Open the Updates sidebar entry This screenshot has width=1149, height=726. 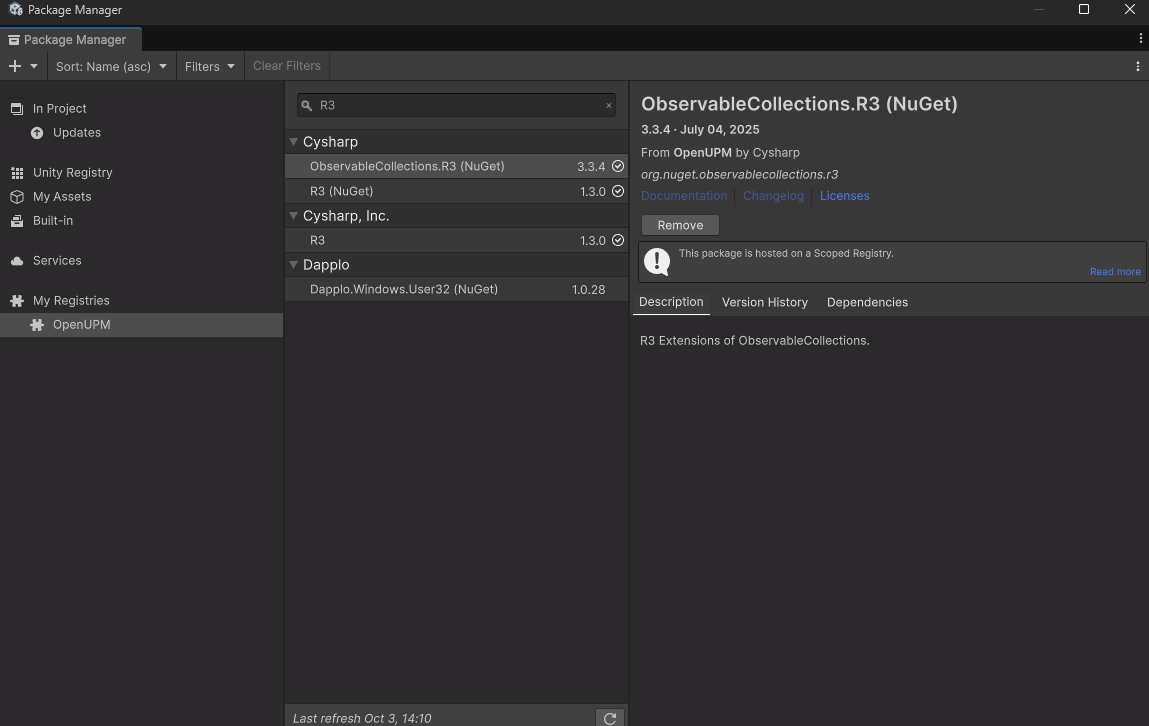click(x=77, y=133)
